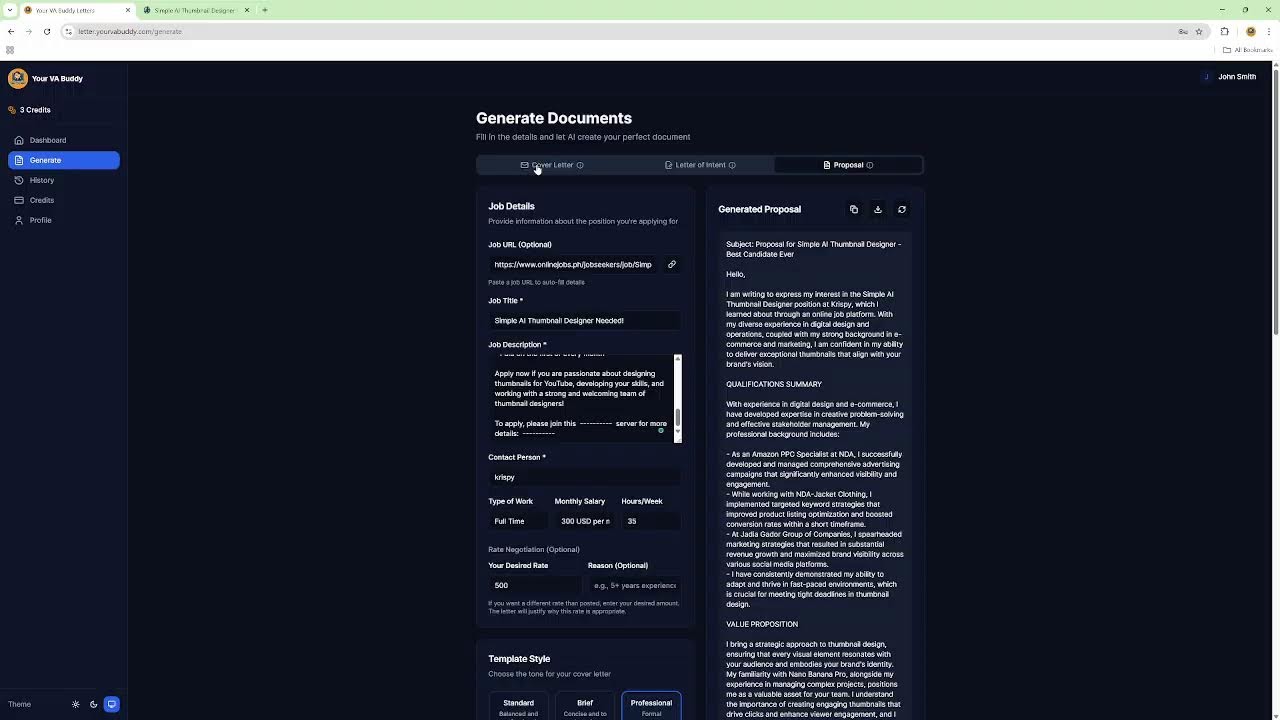This screenshot has width=1280, height=720.
Task: Select the Professional template style
Action: [x=651, y=706]
